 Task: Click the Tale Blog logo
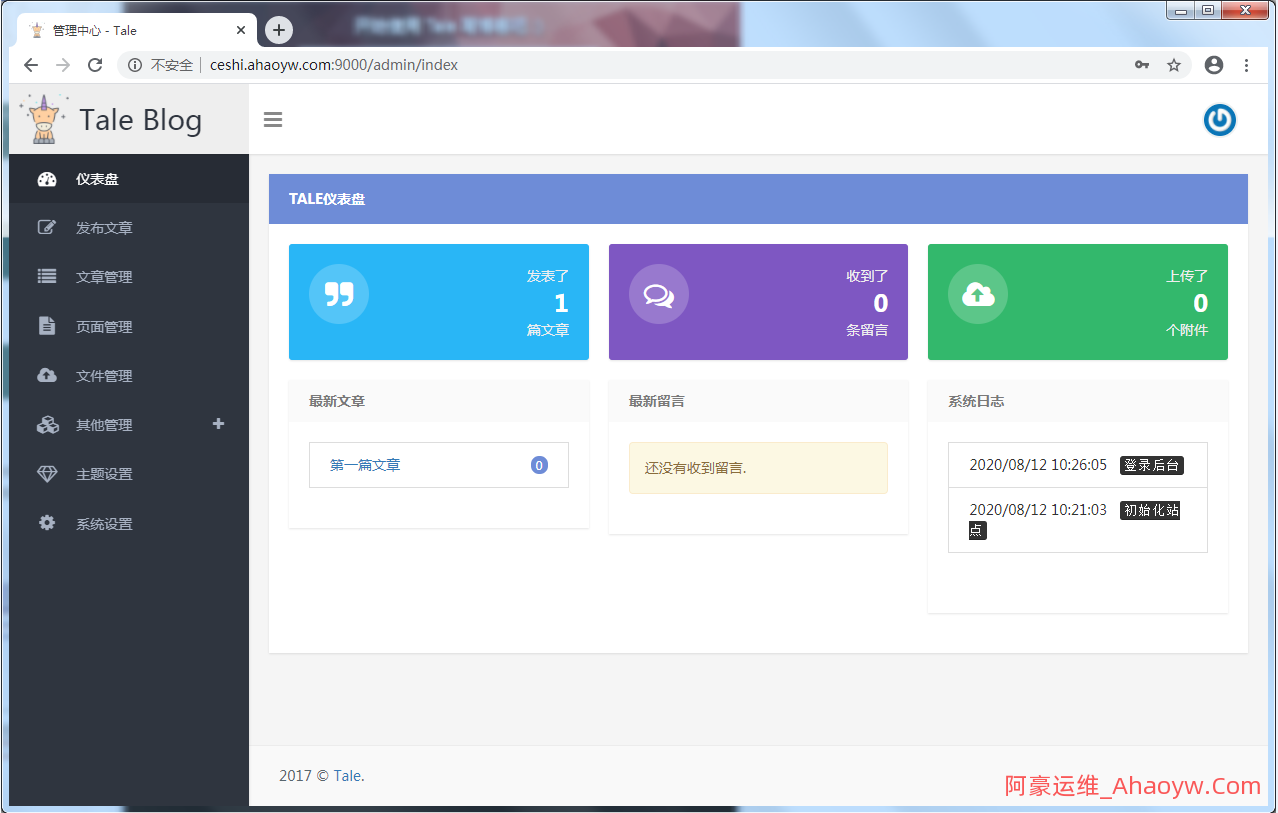pos(112,120)
